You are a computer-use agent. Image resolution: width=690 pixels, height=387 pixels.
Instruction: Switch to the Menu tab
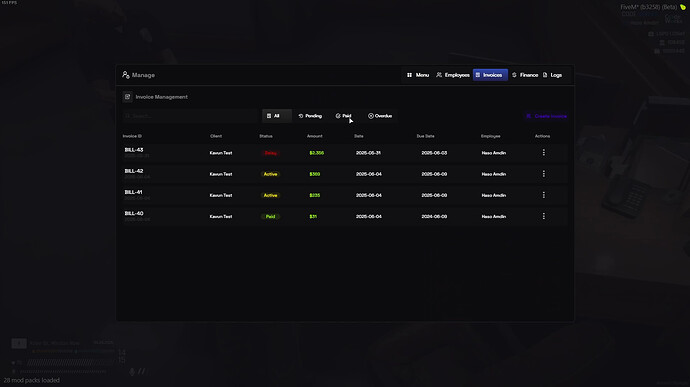pos(418,75)
